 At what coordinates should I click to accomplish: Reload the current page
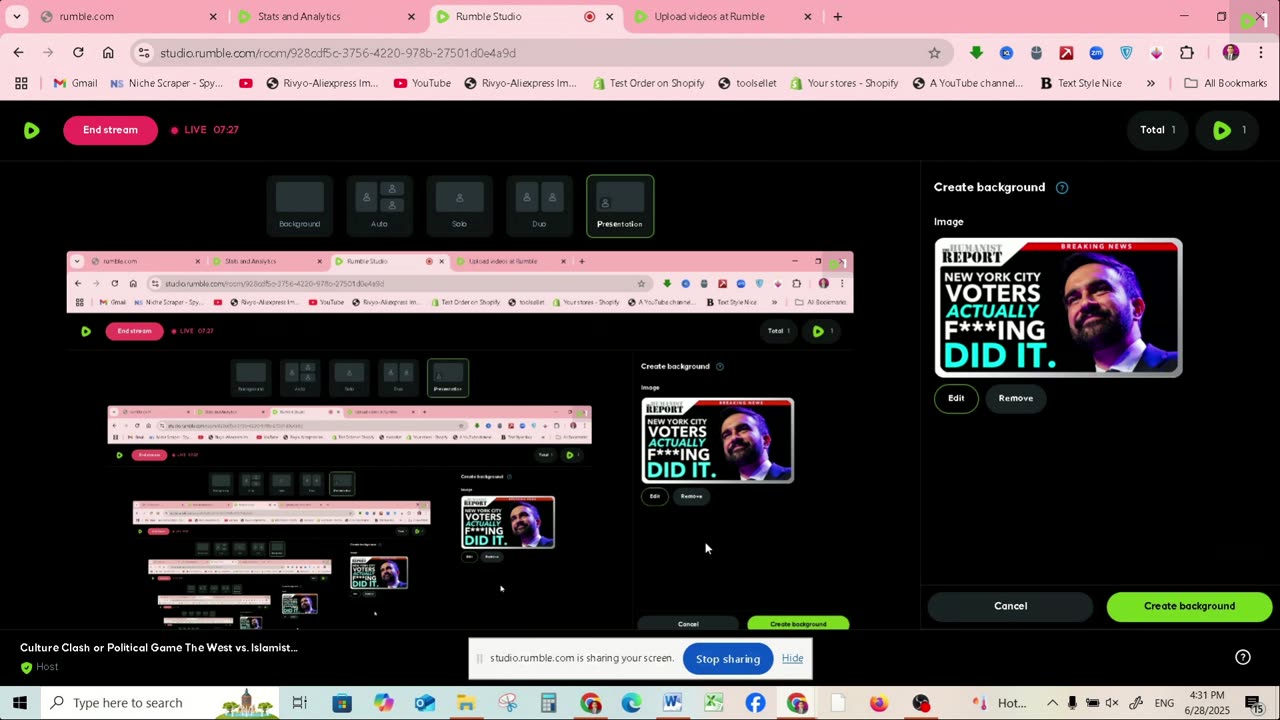tap(78, 53)
